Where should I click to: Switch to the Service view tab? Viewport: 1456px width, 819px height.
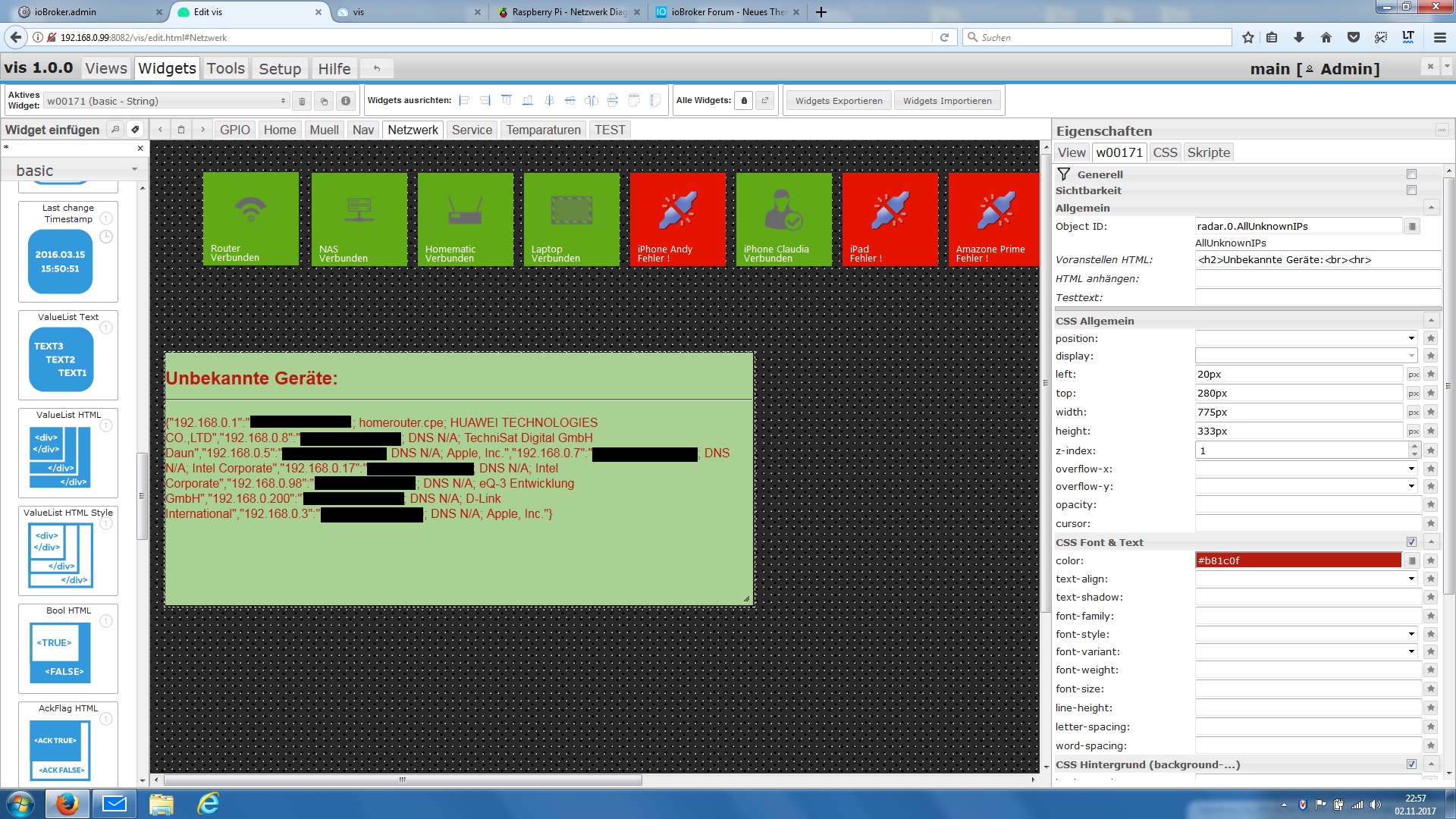(472, 130)
